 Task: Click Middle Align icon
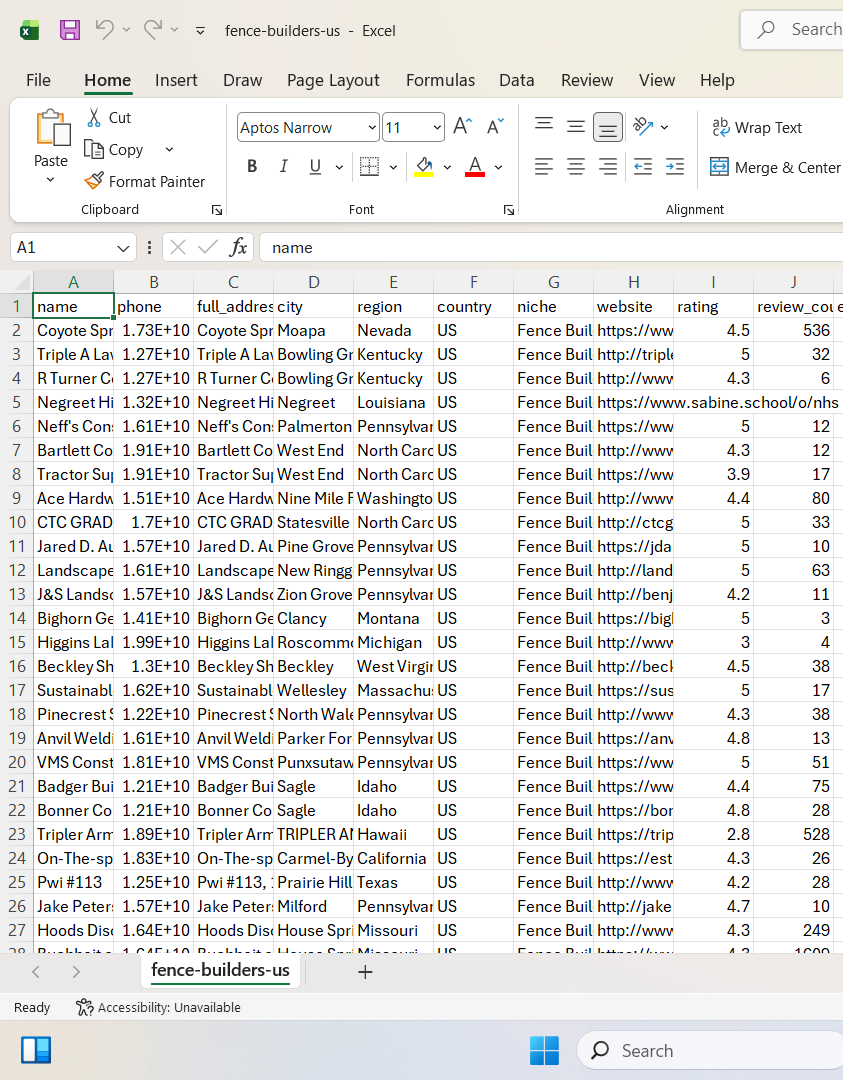tap(576, 127)
